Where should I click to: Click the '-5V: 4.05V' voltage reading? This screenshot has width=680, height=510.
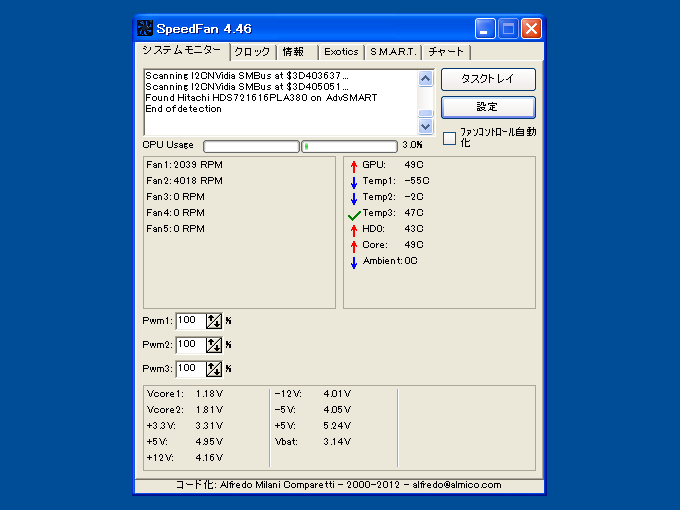click(x=313, y=410)
